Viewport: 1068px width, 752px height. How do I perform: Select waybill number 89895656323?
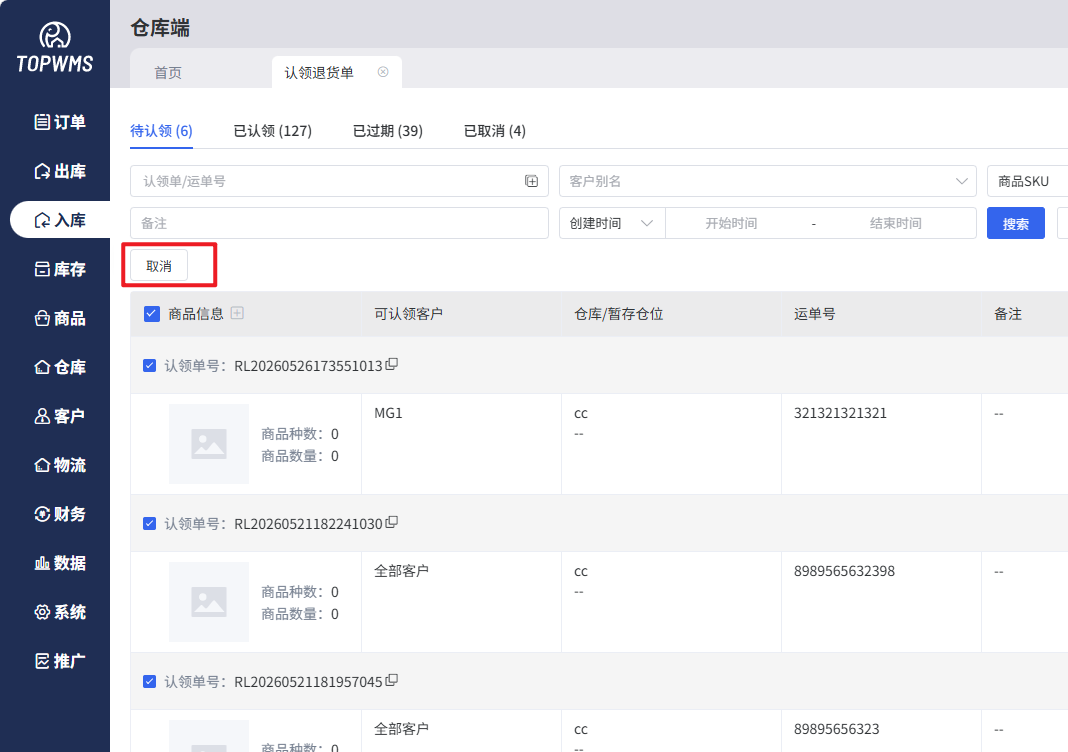pos(836,730)
